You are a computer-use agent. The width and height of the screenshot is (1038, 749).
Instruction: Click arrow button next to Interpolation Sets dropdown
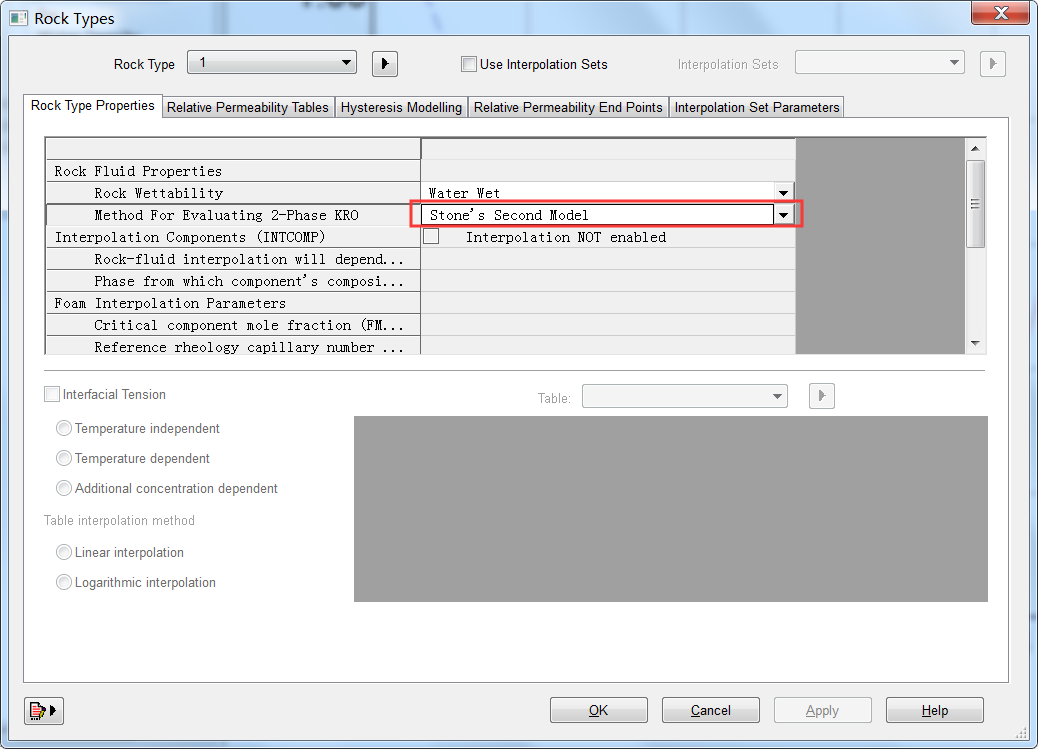992,64
